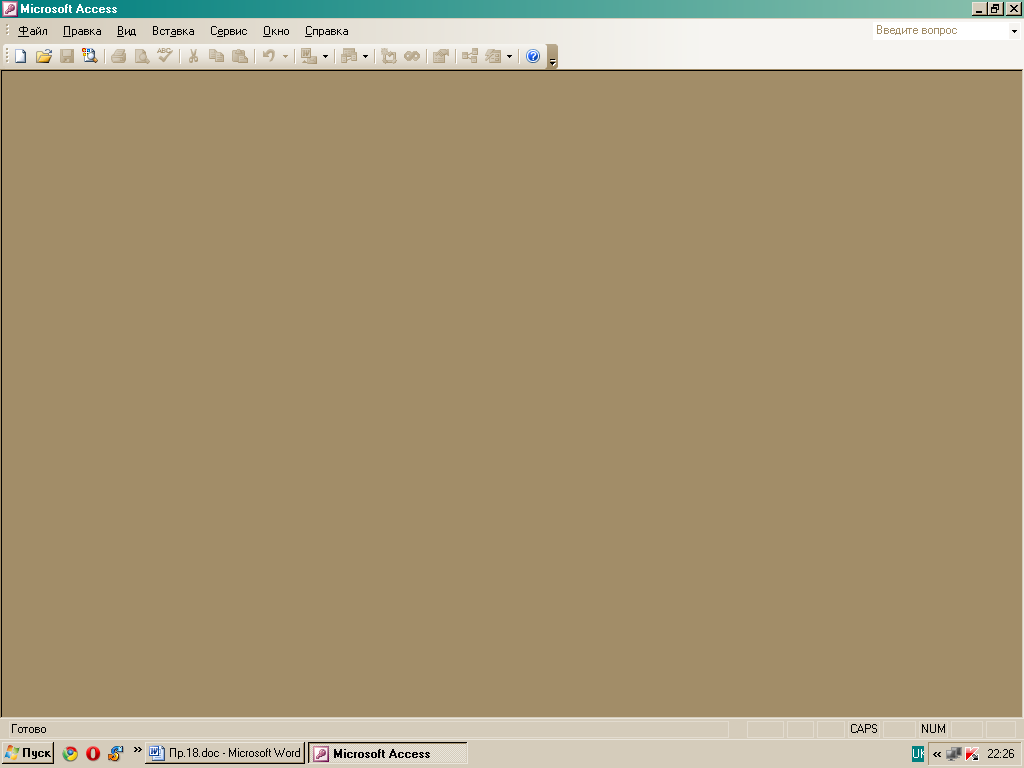
Task: Click the Print icon
Action: [x=118, y=56]
